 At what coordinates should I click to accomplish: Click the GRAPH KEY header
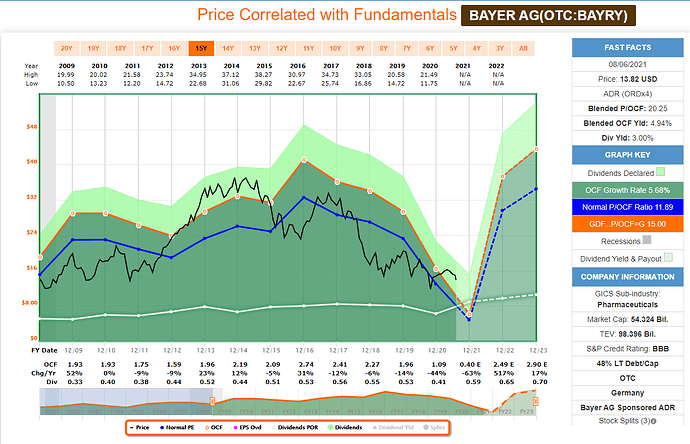[x=628, y=155]
